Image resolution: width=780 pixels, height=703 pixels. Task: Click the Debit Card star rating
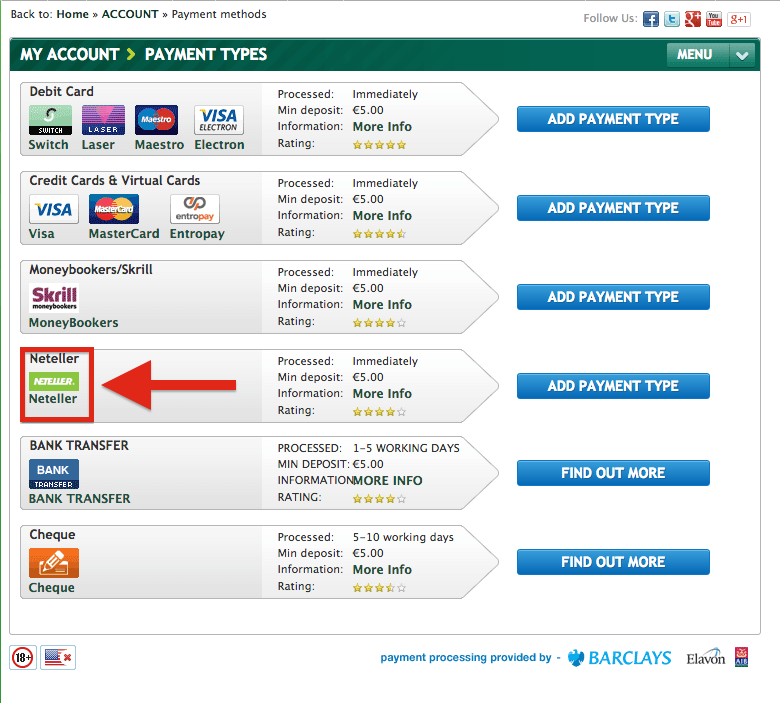pos(380,145)
